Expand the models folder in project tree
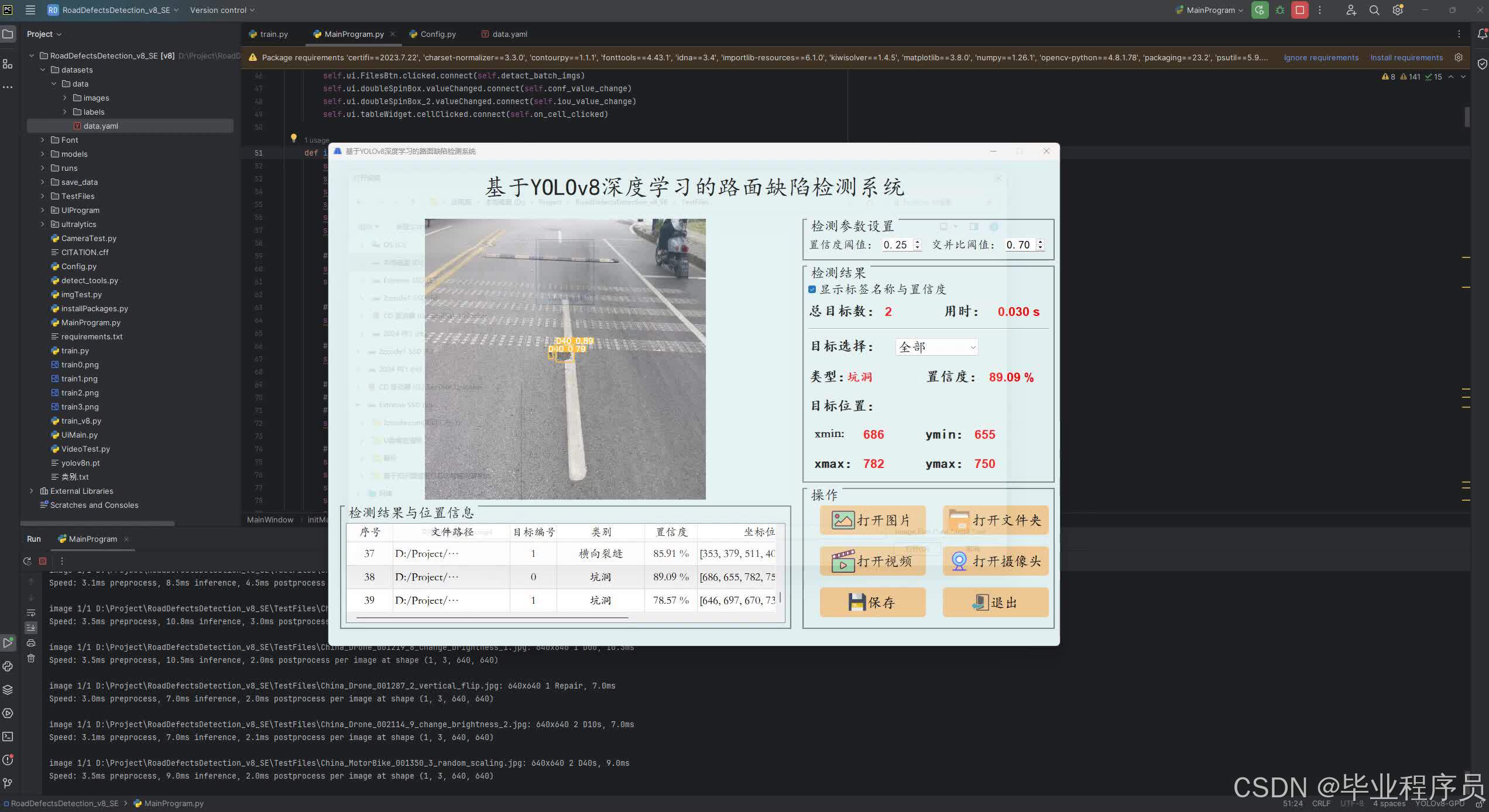The width and height of the screenshot is (1489, 812). [43, 154]
